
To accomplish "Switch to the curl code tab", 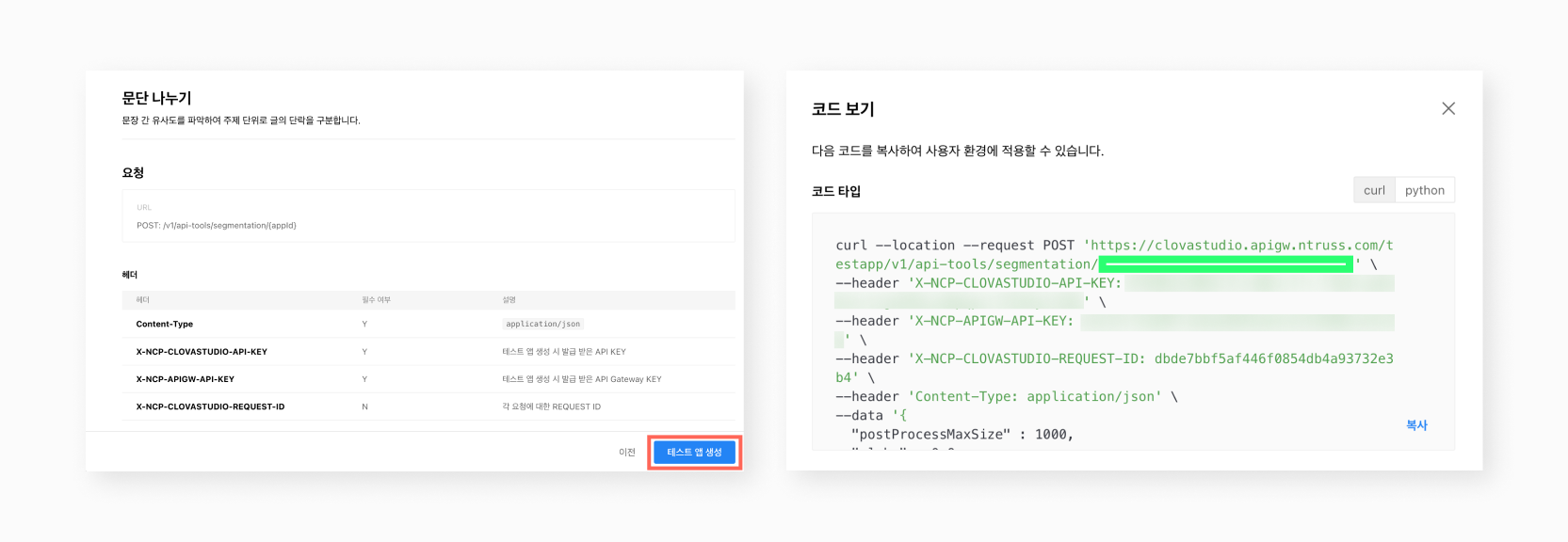I will click(x=1374, y=190).
